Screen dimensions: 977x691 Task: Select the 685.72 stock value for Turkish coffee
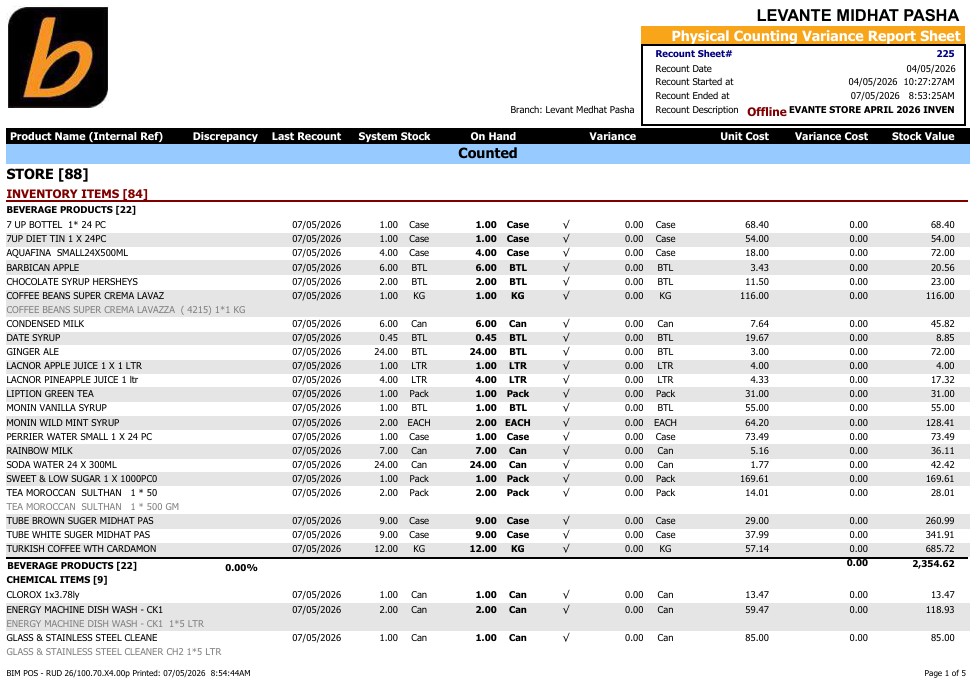tap(940, 549)
